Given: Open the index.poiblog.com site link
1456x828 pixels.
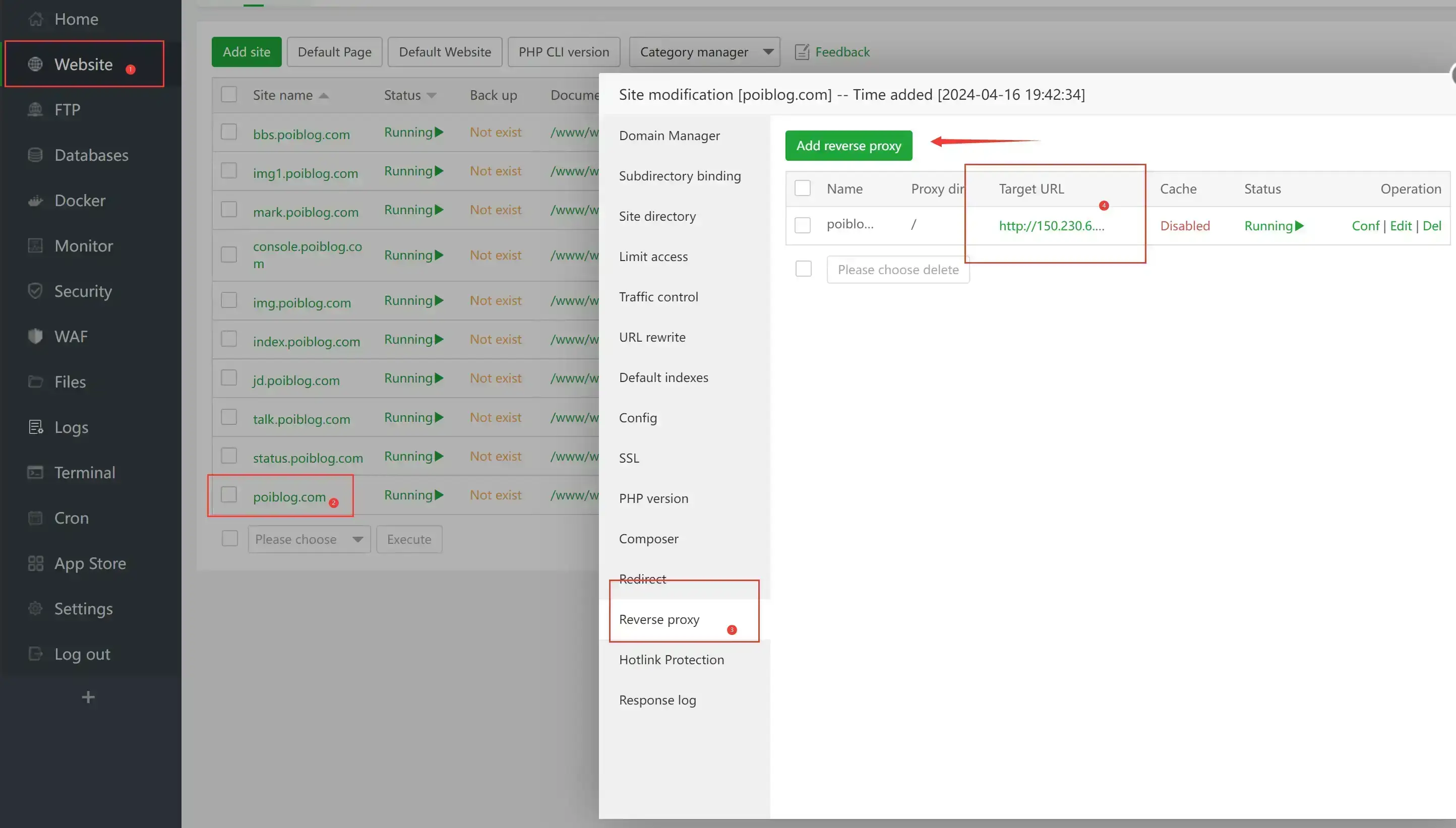Looking at the screenshot, I should pos(307,342).
